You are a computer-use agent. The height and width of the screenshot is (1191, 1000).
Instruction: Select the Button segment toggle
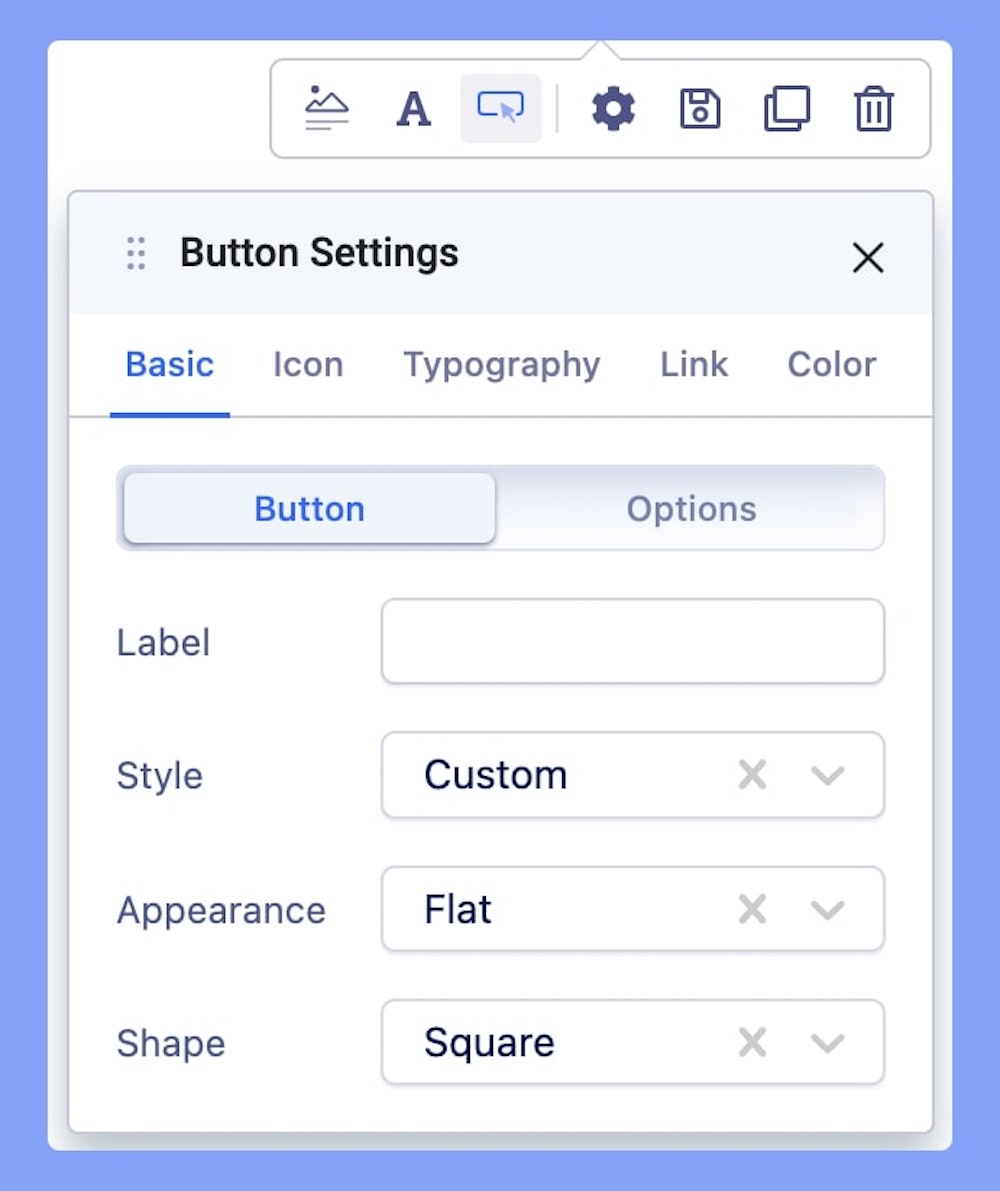[309, 509]
